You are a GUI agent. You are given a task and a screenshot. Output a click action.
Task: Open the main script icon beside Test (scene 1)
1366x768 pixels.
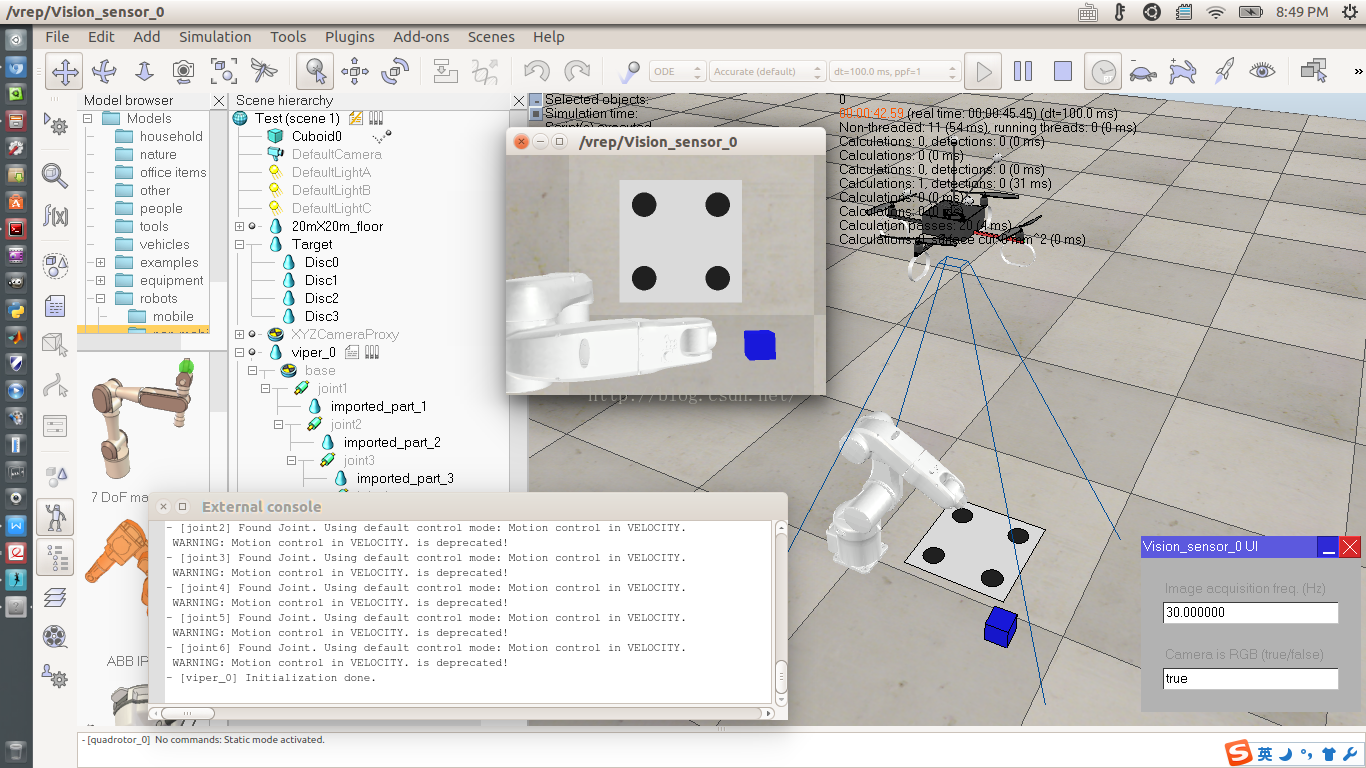click(x=355, y=118)
